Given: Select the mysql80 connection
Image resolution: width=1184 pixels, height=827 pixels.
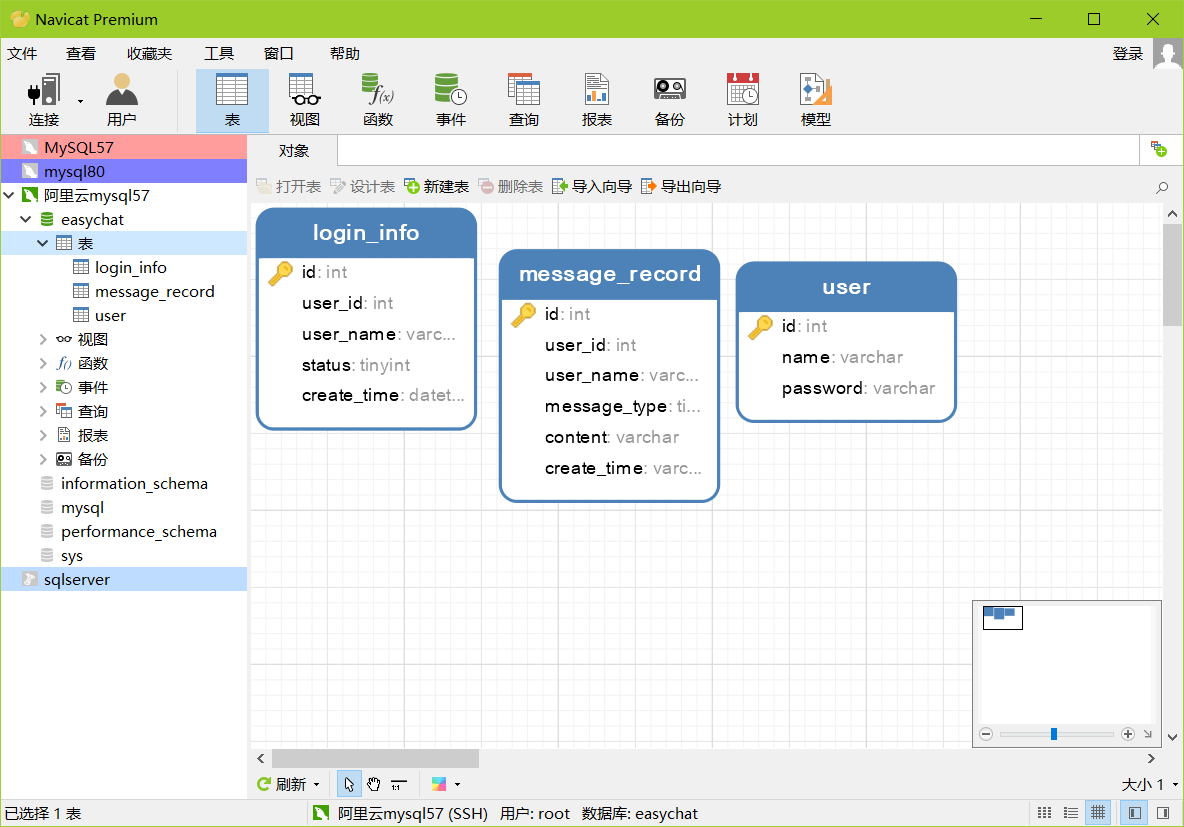Looking at the screenshot, I should (x=124, y=171).
